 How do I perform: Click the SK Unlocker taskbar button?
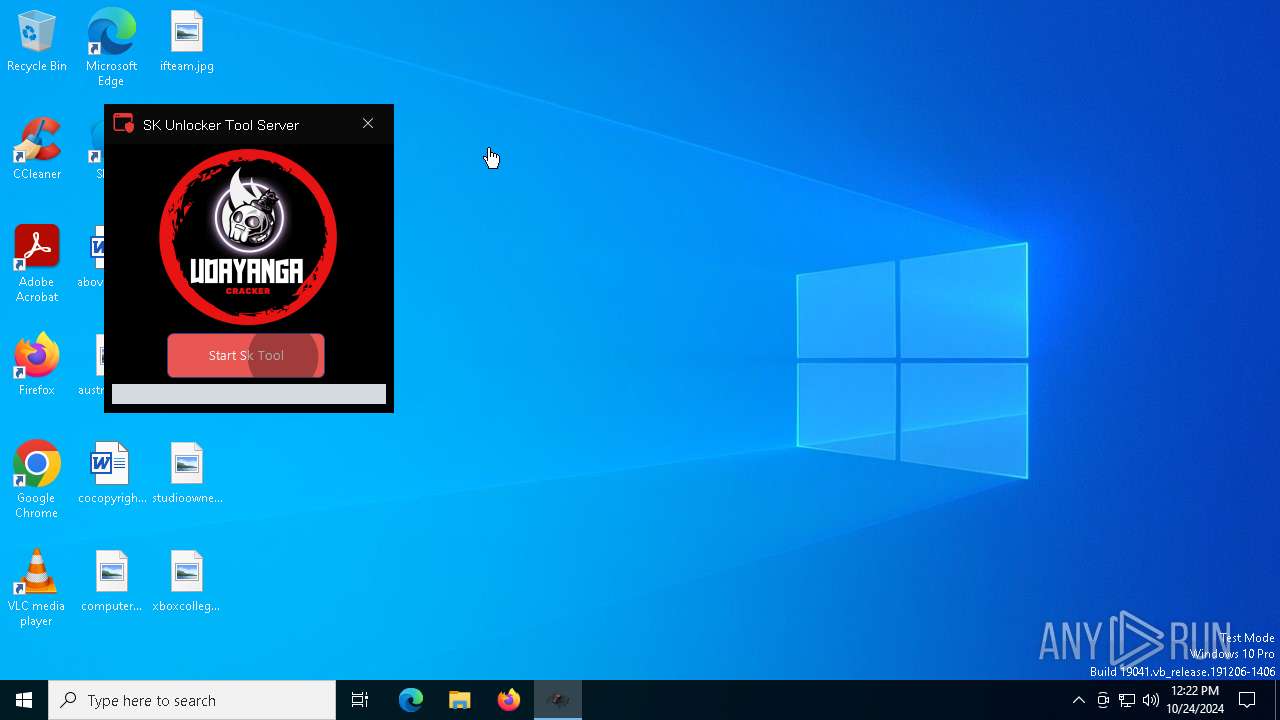(x=558, y=700)
